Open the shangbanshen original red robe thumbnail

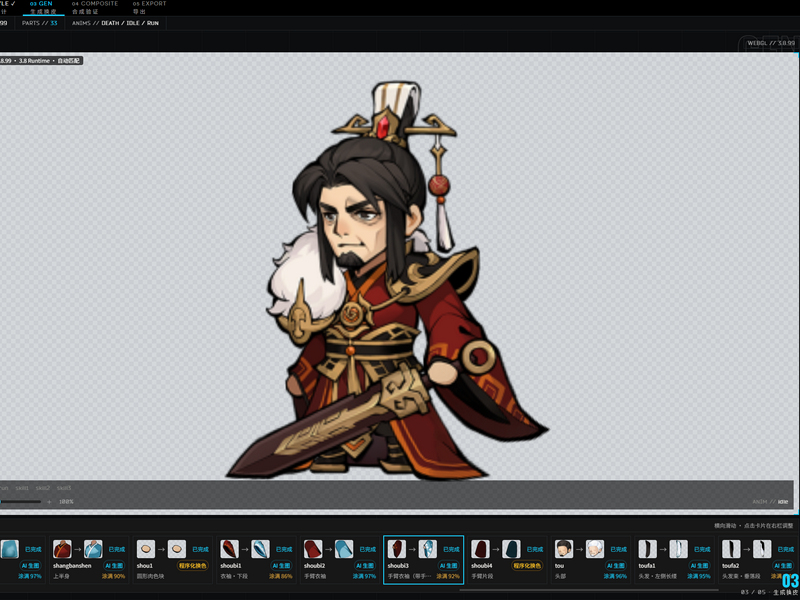(62, 549)
